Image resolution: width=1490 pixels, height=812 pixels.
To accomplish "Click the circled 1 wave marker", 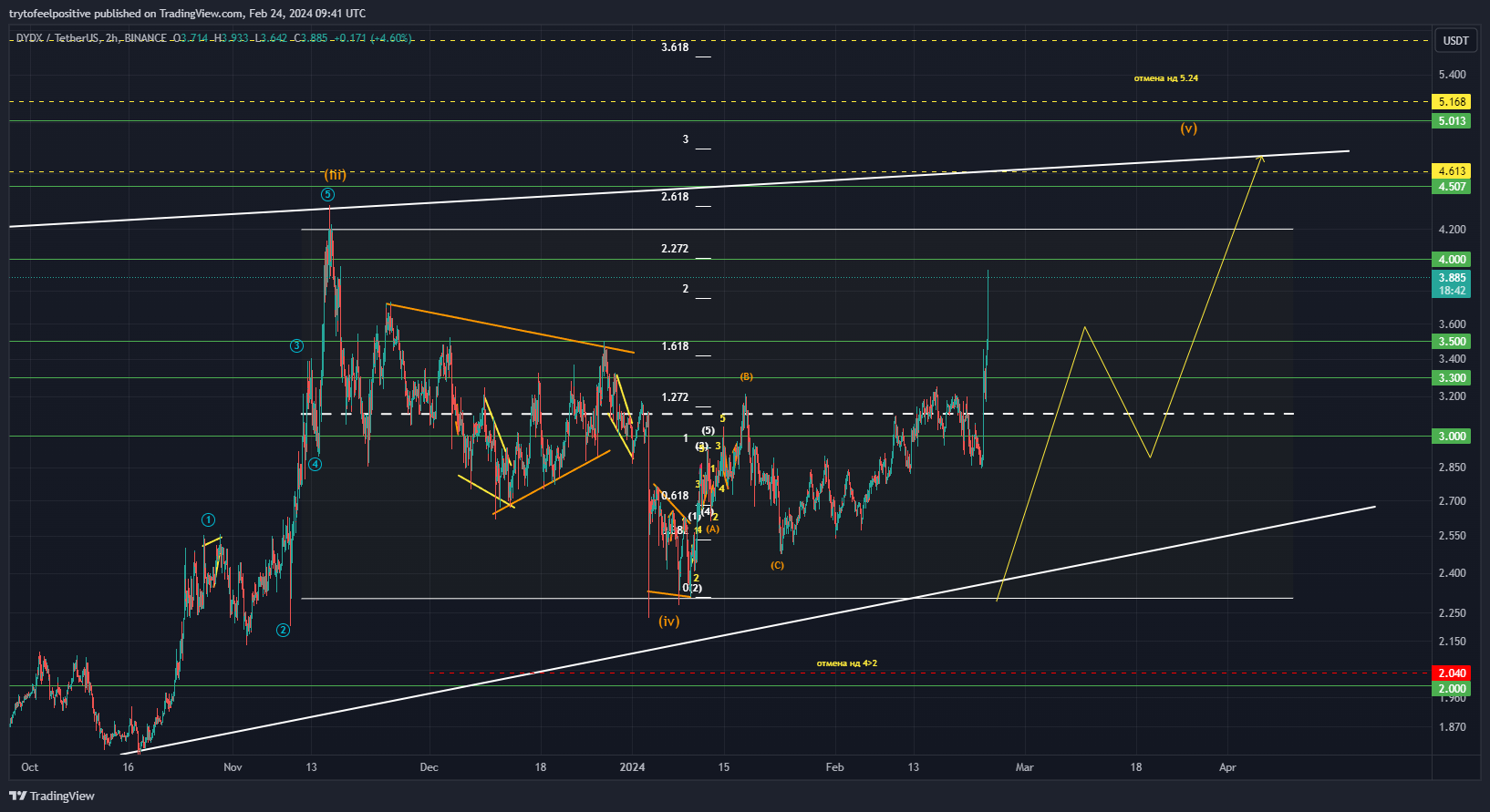I will pos(208,520).
